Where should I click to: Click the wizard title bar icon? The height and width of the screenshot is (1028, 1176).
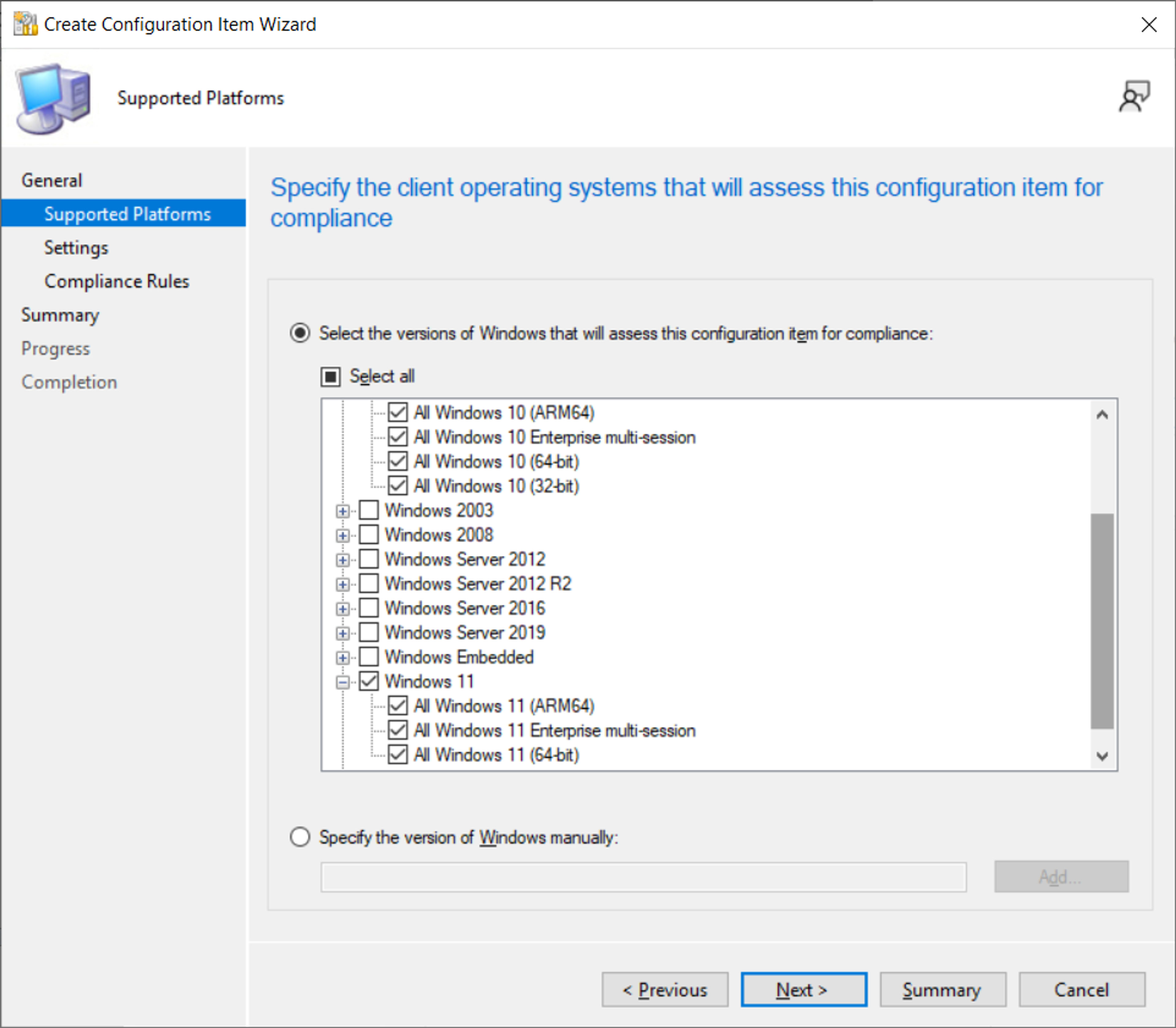point(25,24)
